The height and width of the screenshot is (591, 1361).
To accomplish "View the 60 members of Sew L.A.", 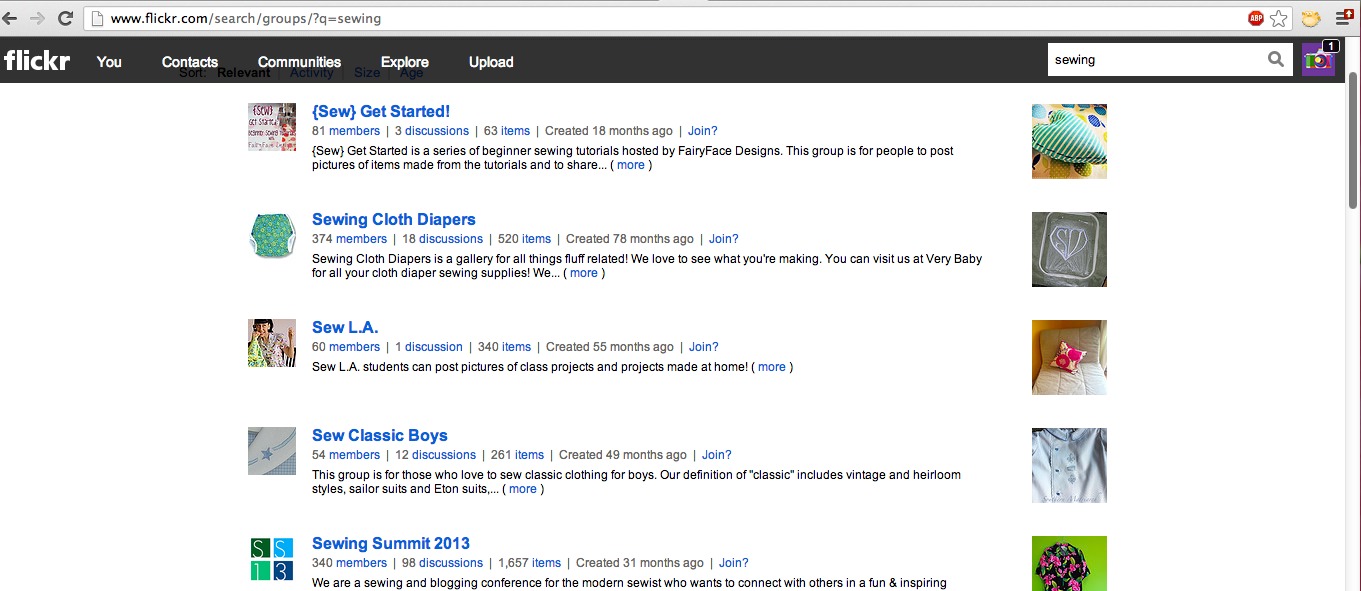I will coord(354,347).
